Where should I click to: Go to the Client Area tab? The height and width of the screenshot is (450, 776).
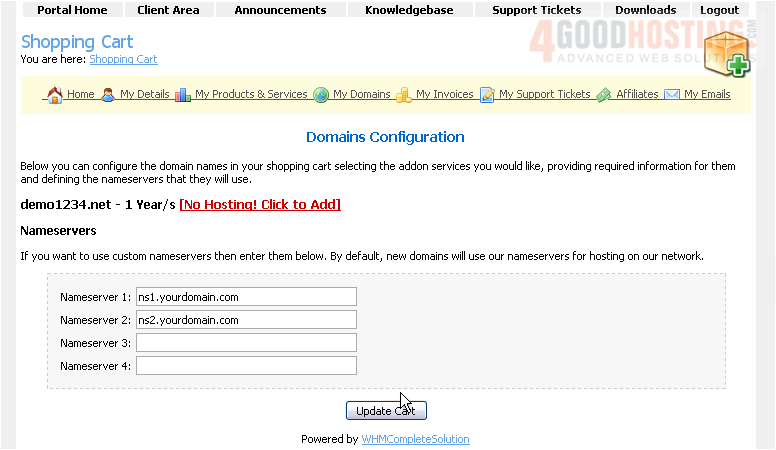click(x=168, y=10)
